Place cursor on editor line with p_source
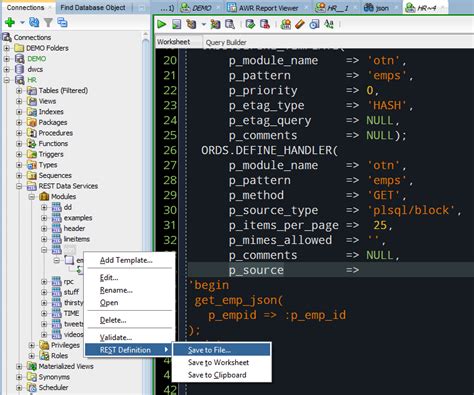The height and width of the screenshot is (395, 474). click(330, 270)
